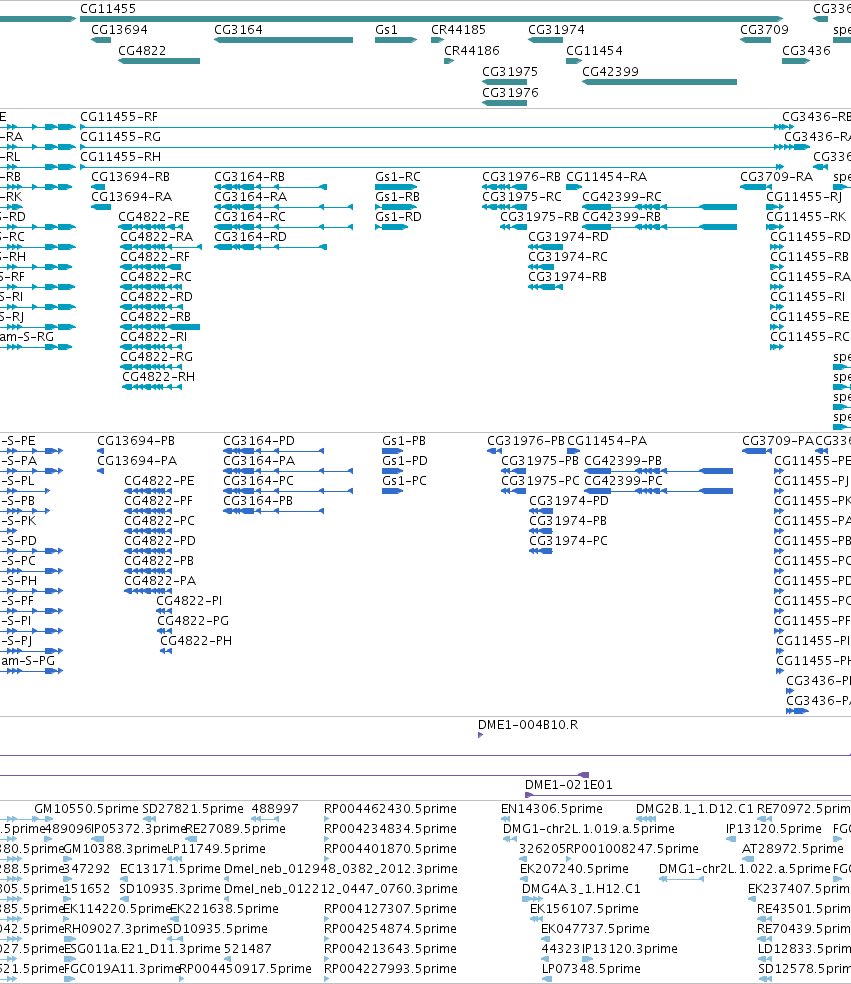Select the CG3164 gene feature bar
Viewport: 851px width, 984px height.
click(283, 40)
